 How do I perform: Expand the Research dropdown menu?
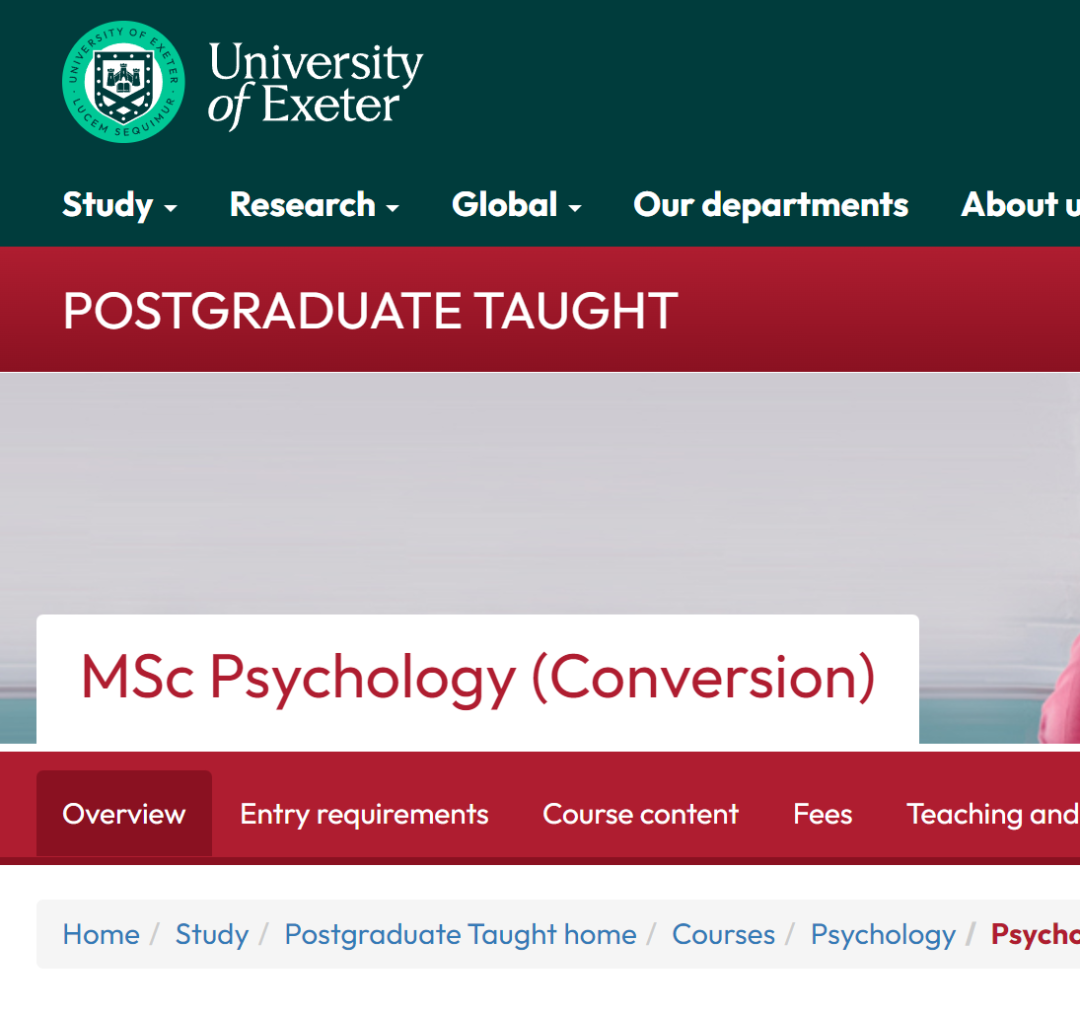[314, 205]
